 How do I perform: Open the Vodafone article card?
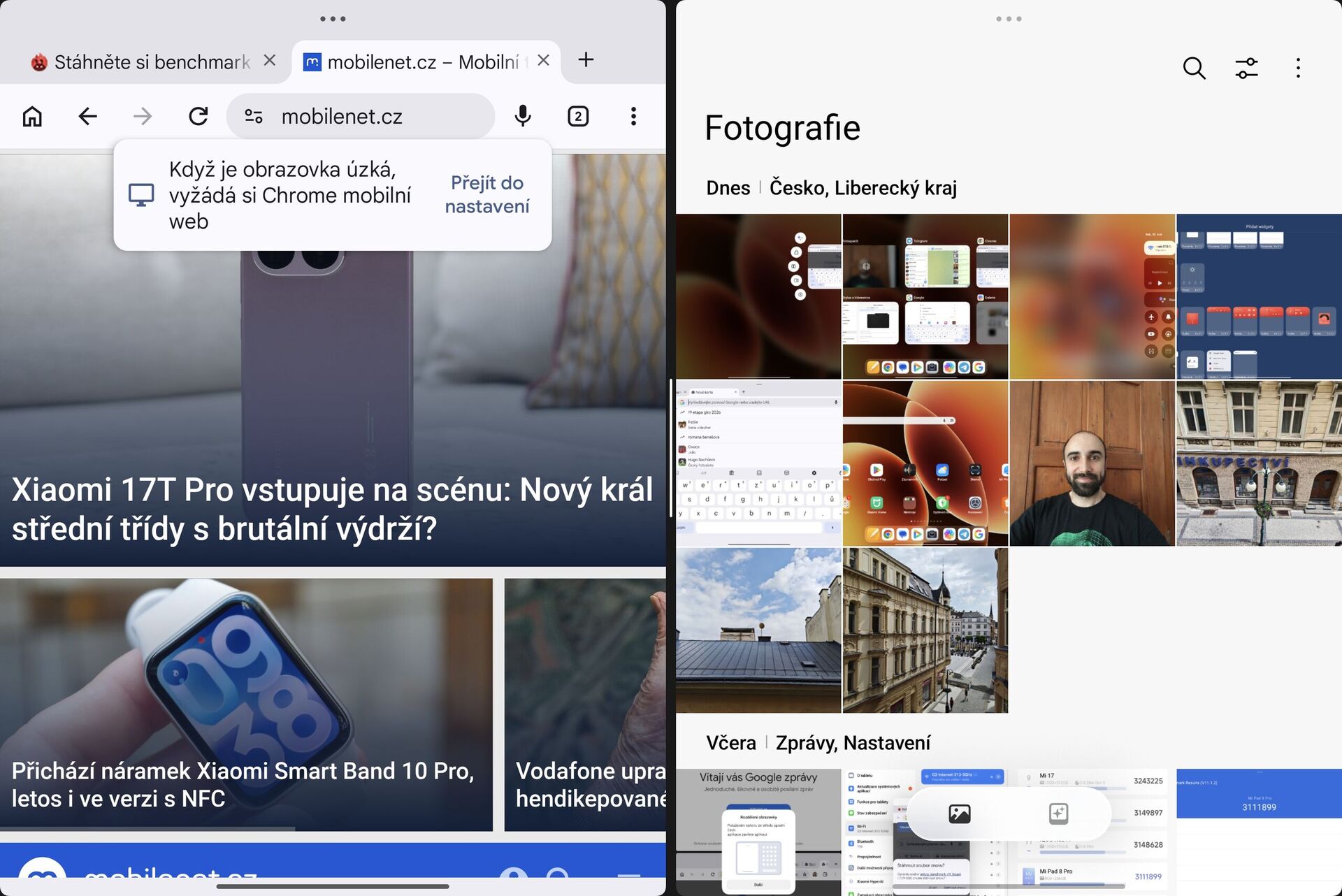pos(585,704)
